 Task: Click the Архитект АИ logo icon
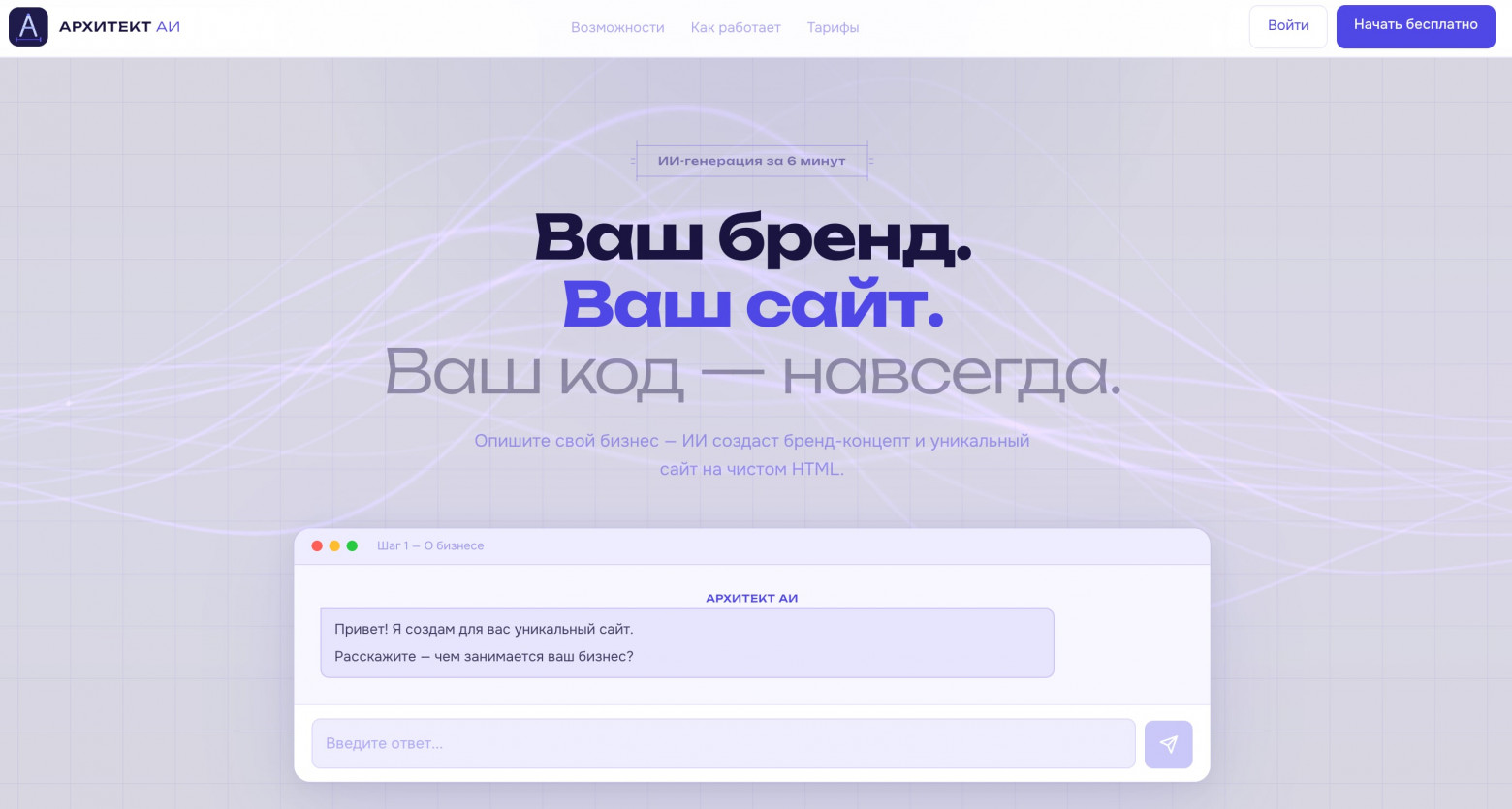click(28, 27)
